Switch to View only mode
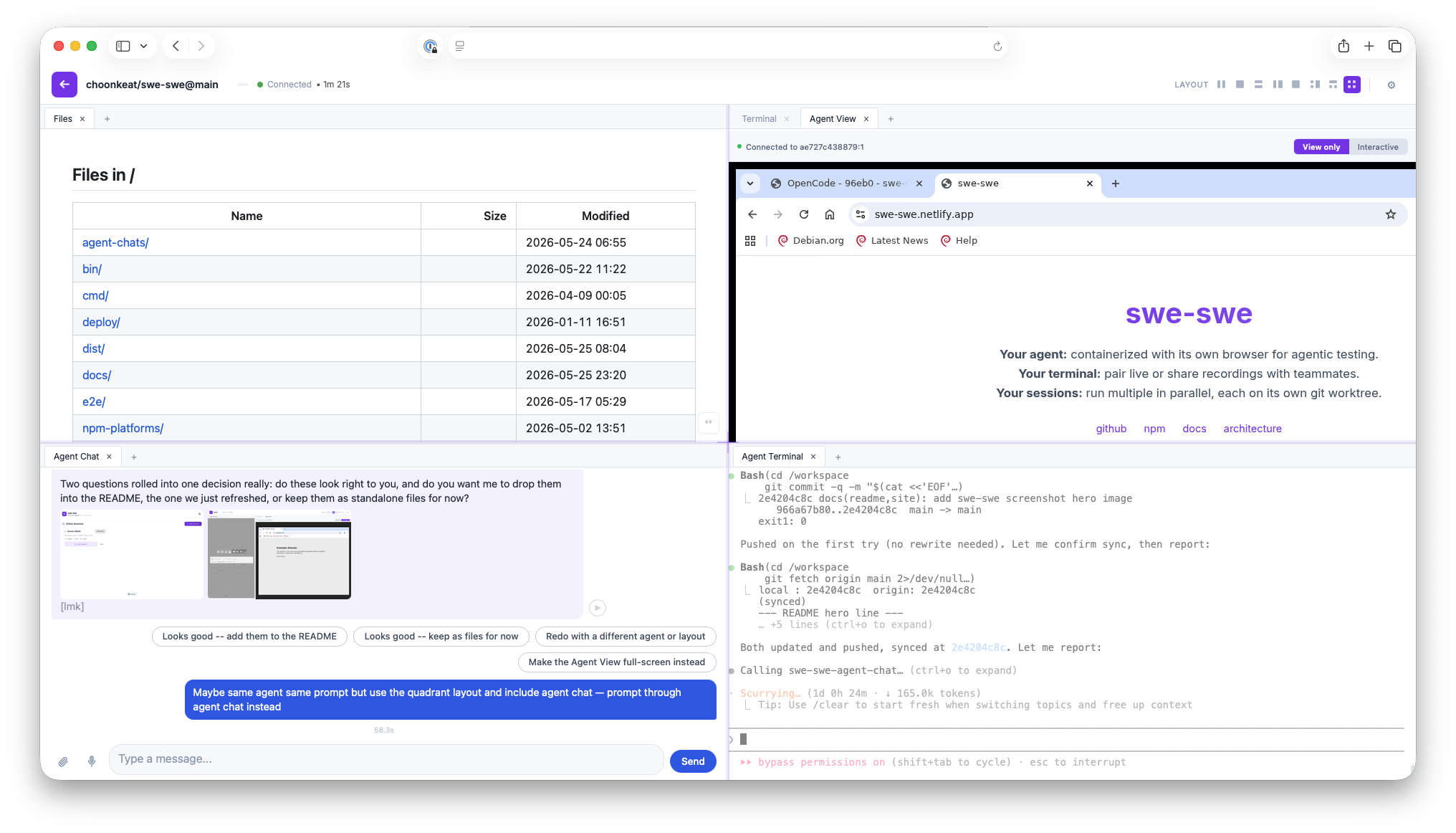Image resolution: width=1456 pixels, height=833 pixels. (x=1321, y=147)
